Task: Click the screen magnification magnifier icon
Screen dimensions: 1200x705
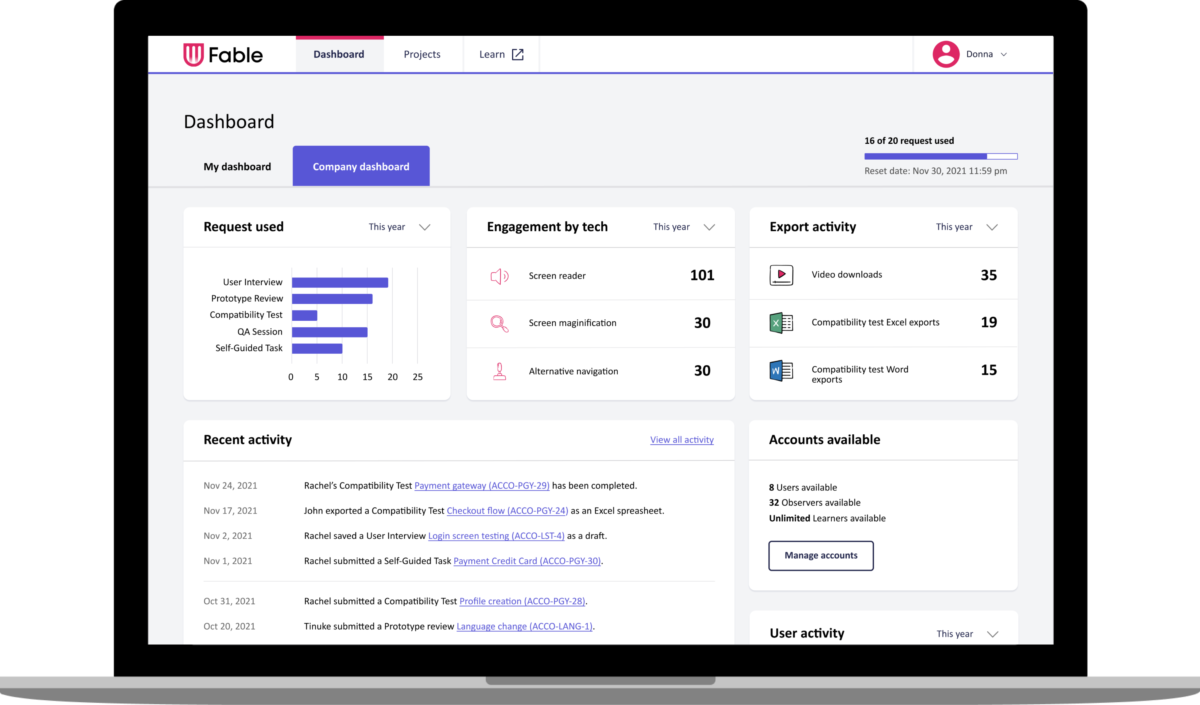Action: point(499,324)
